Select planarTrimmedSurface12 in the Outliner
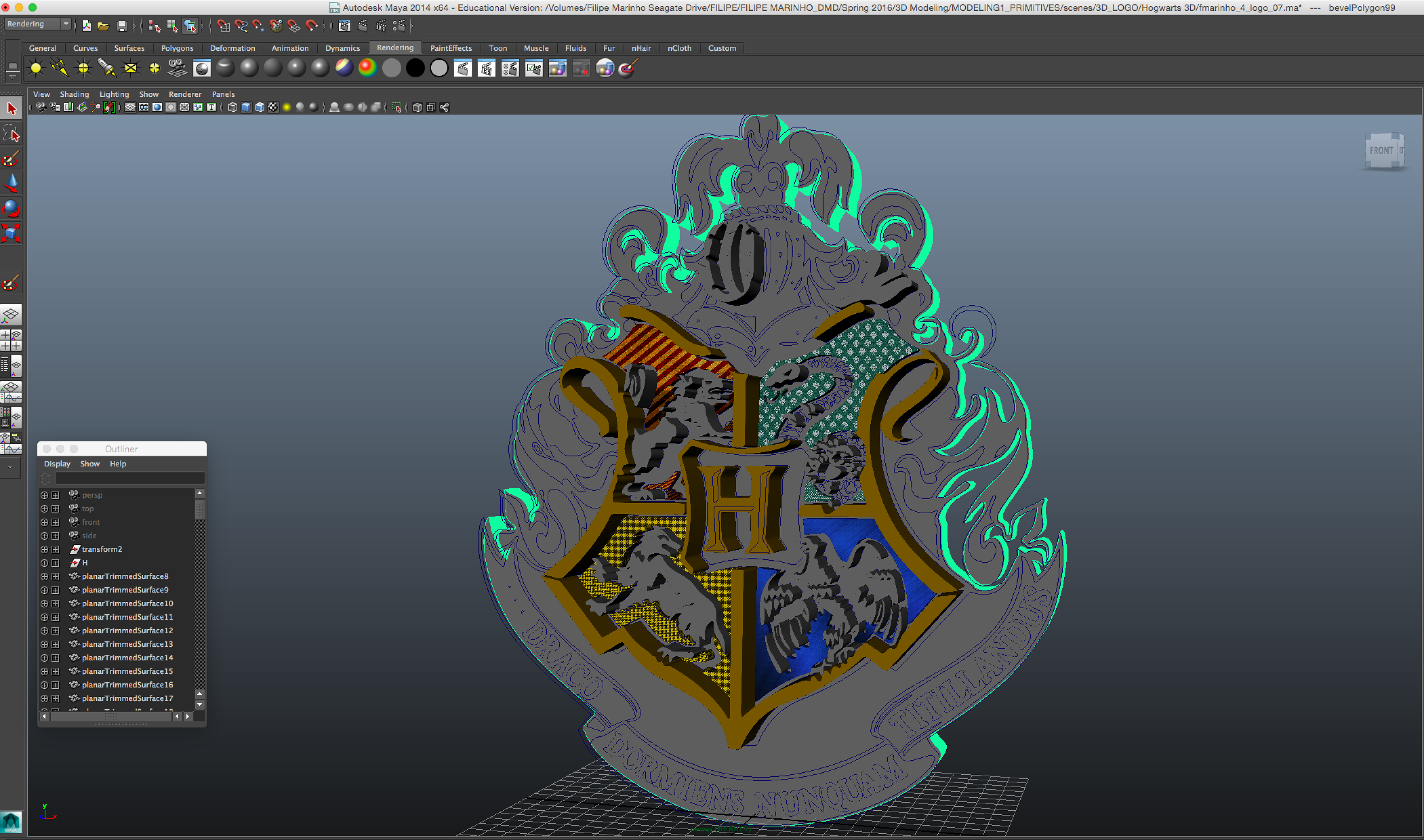This screenshot has height=840, width=1424. coord(127,630)
